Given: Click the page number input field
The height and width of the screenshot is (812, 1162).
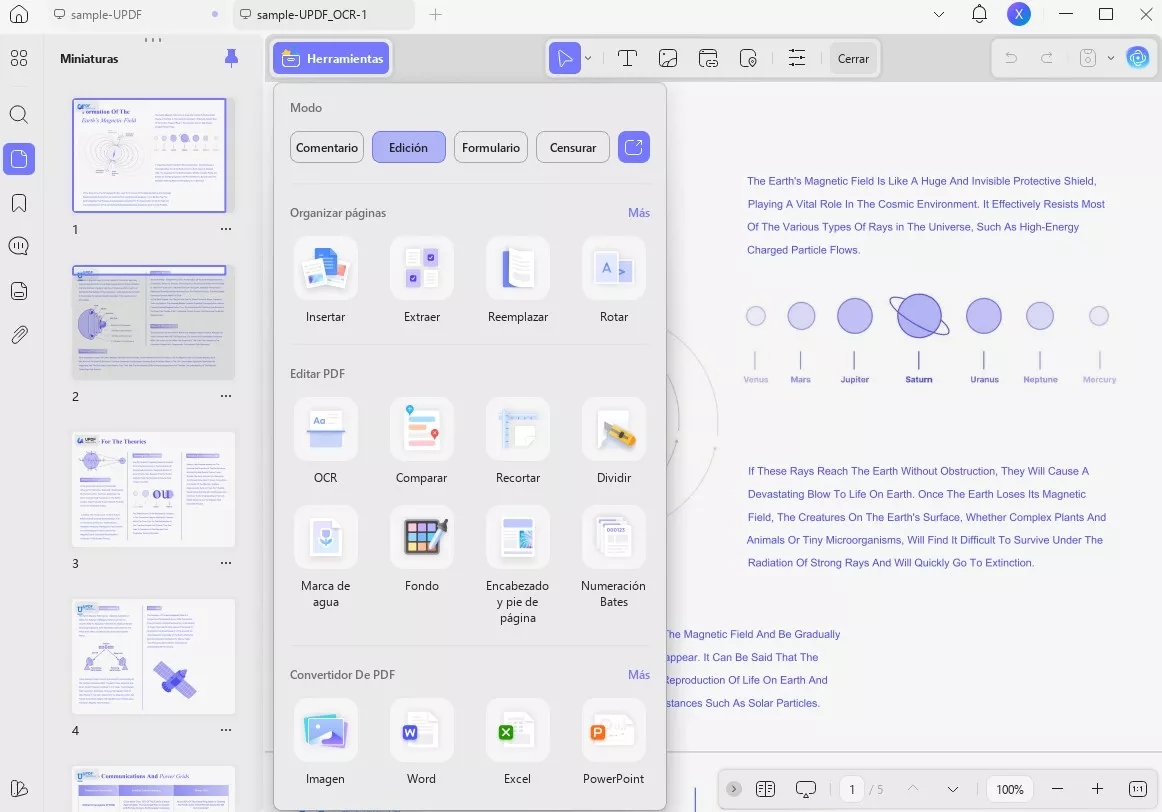Looking at the screenshot, I should tap(852, 789).
